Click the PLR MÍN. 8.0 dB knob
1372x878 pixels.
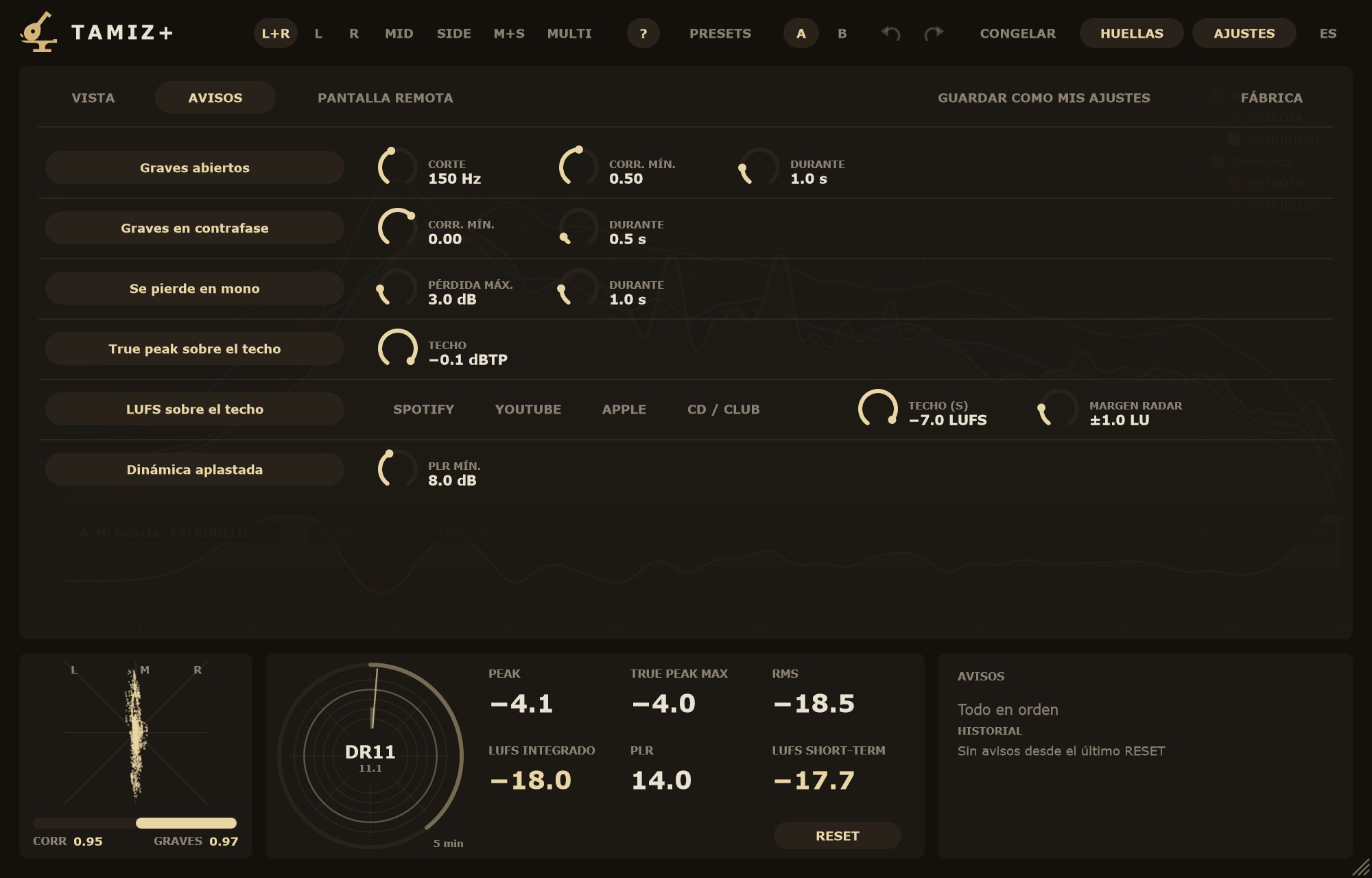click(398, 469)
